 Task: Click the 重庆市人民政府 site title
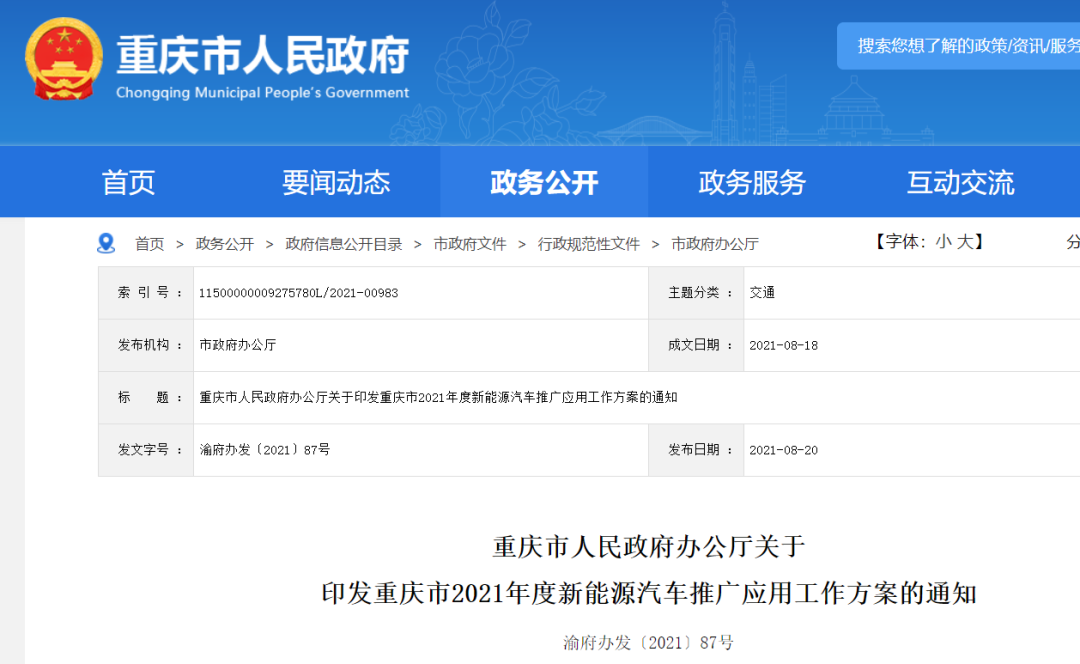click(262, 55)
